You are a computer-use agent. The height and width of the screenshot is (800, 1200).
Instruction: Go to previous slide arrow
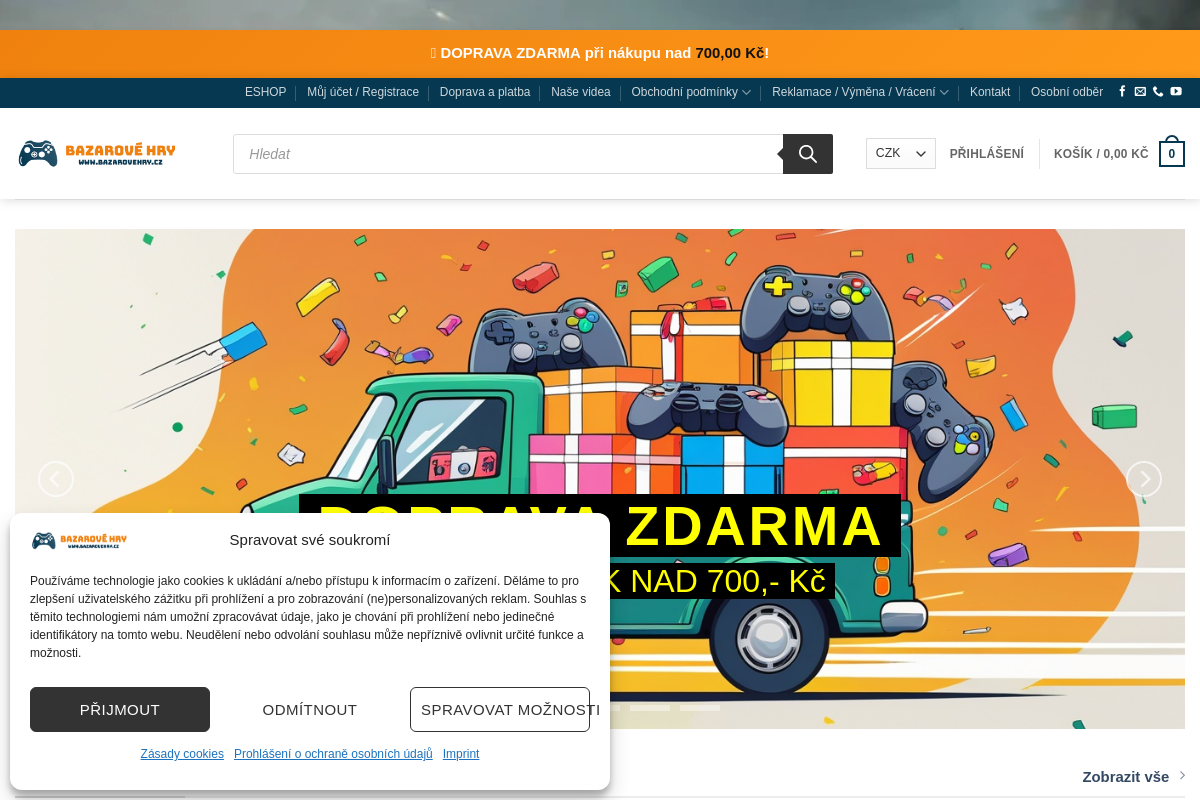pos(56,479)
